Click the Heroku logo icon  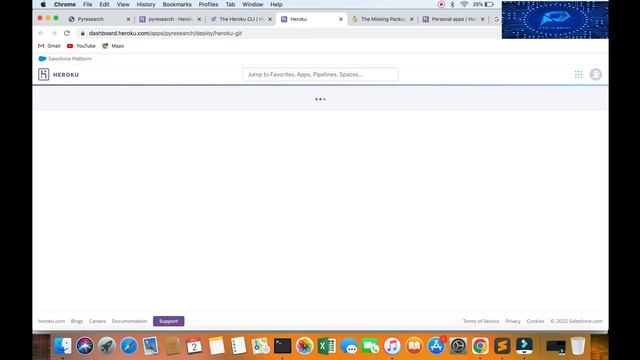pyautogui.click(x=44, y=74)
